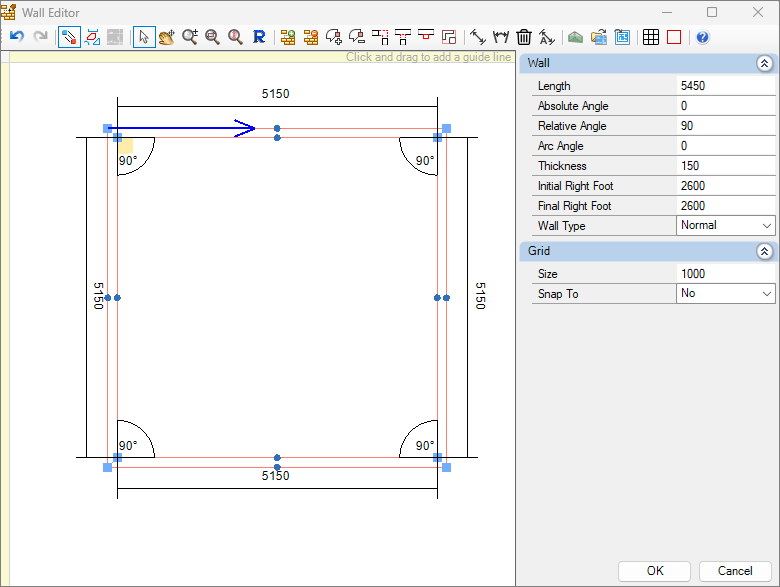This screenshot has width=780, height=587.
Task: Click the T-junction wall join icon
Action: click(x=403, y=37)
